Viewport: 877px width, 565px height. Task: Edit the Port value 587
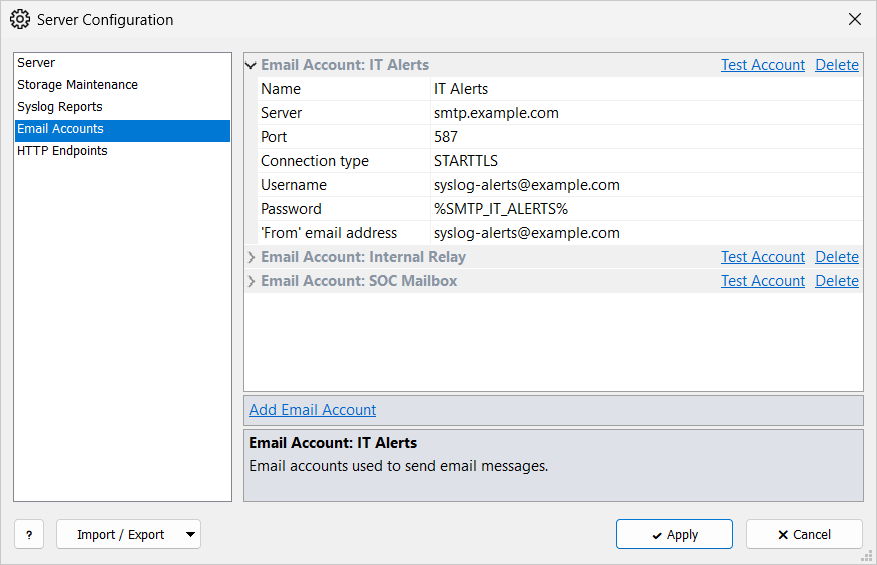[646, 137]
